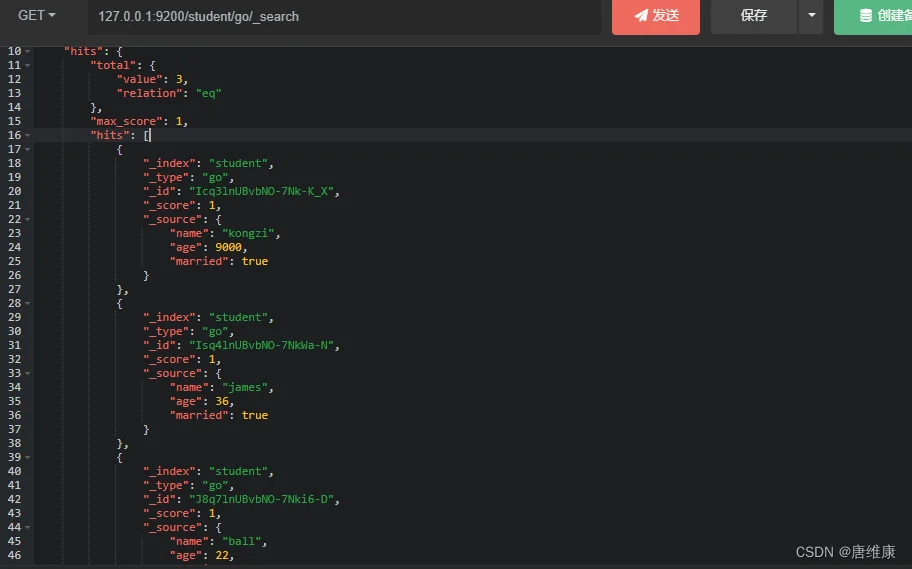Open the dropdown arrow beside Save
The image size is (912, 569).
pyautogui.click(x=811, y=16)
